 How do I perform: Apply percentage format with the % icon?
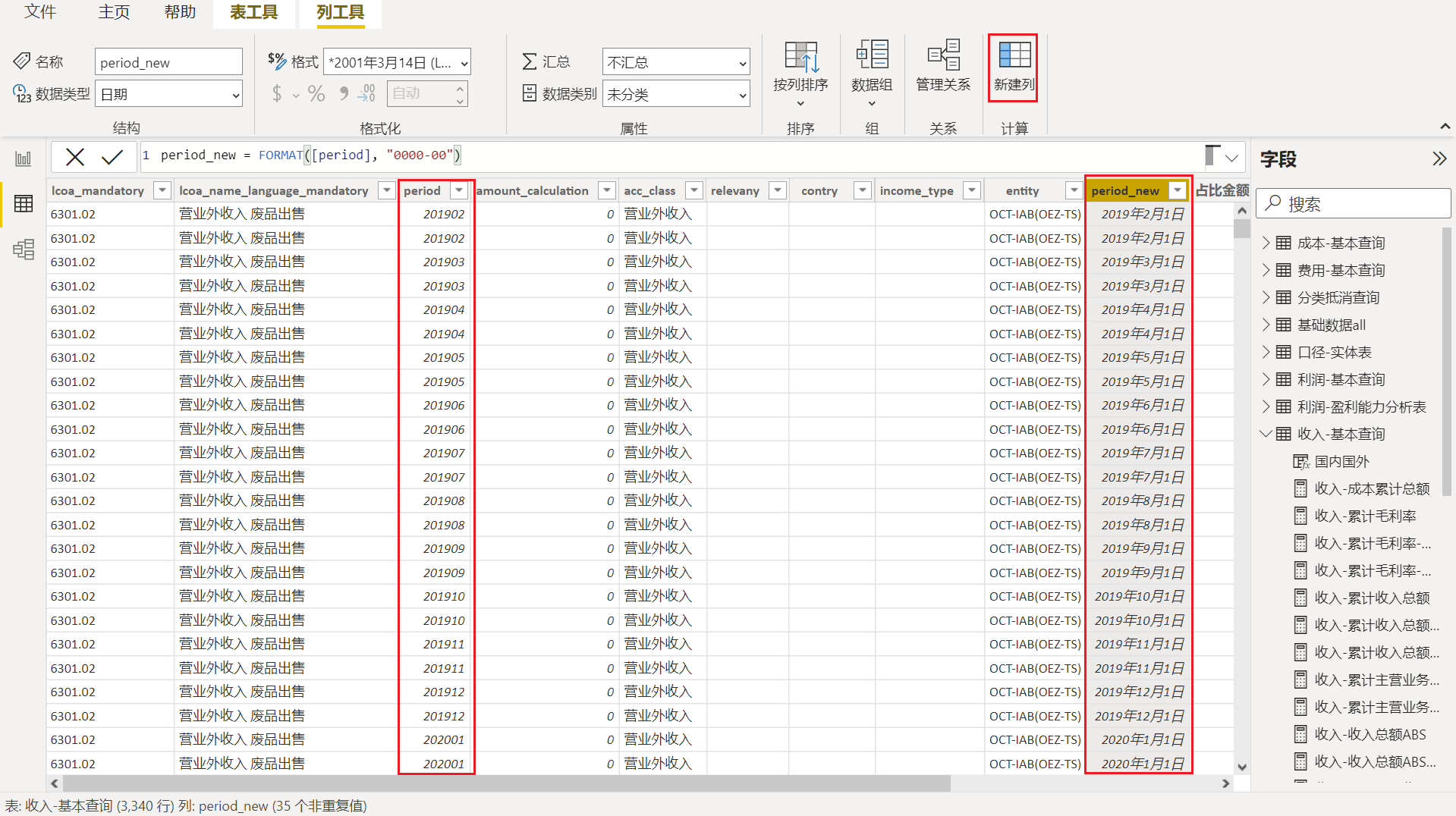pyautogui.click(x=316, y=93)
